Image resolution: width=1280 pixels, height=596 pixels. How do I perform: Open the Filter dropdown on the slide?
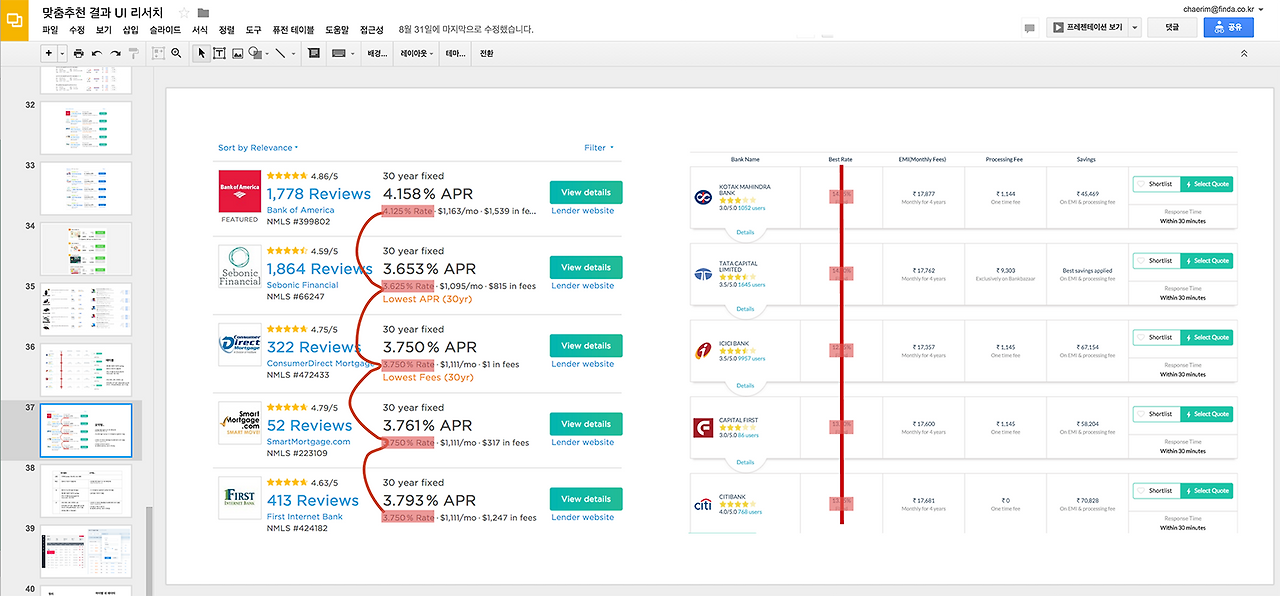click(x=599, y=148)
